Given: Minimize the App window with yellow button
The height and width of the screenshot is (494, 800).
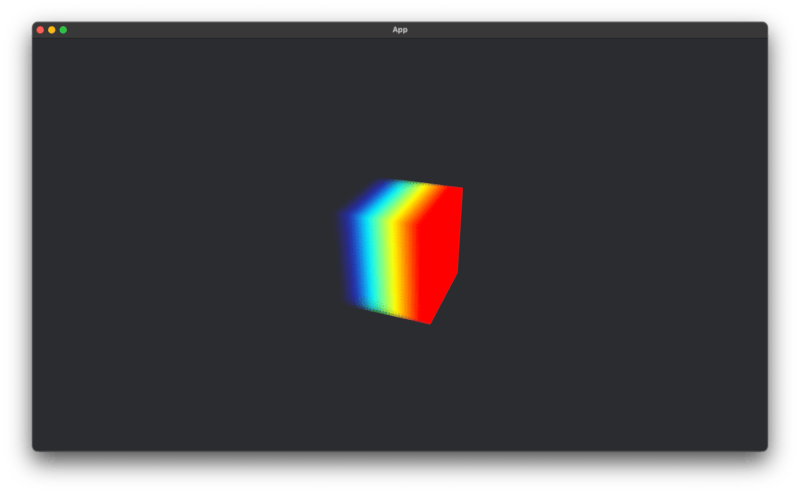Looking at the screenshot, I should coord(52,30).
